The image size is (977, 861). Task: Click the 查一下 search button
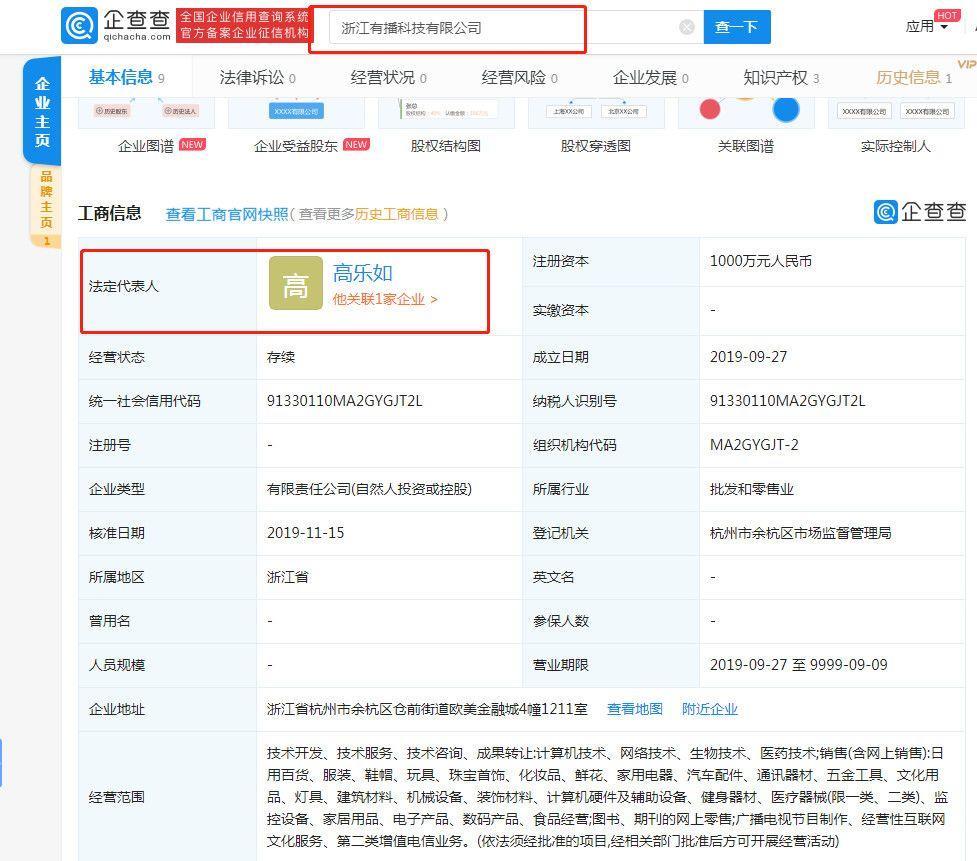click(x=736, y=27)
